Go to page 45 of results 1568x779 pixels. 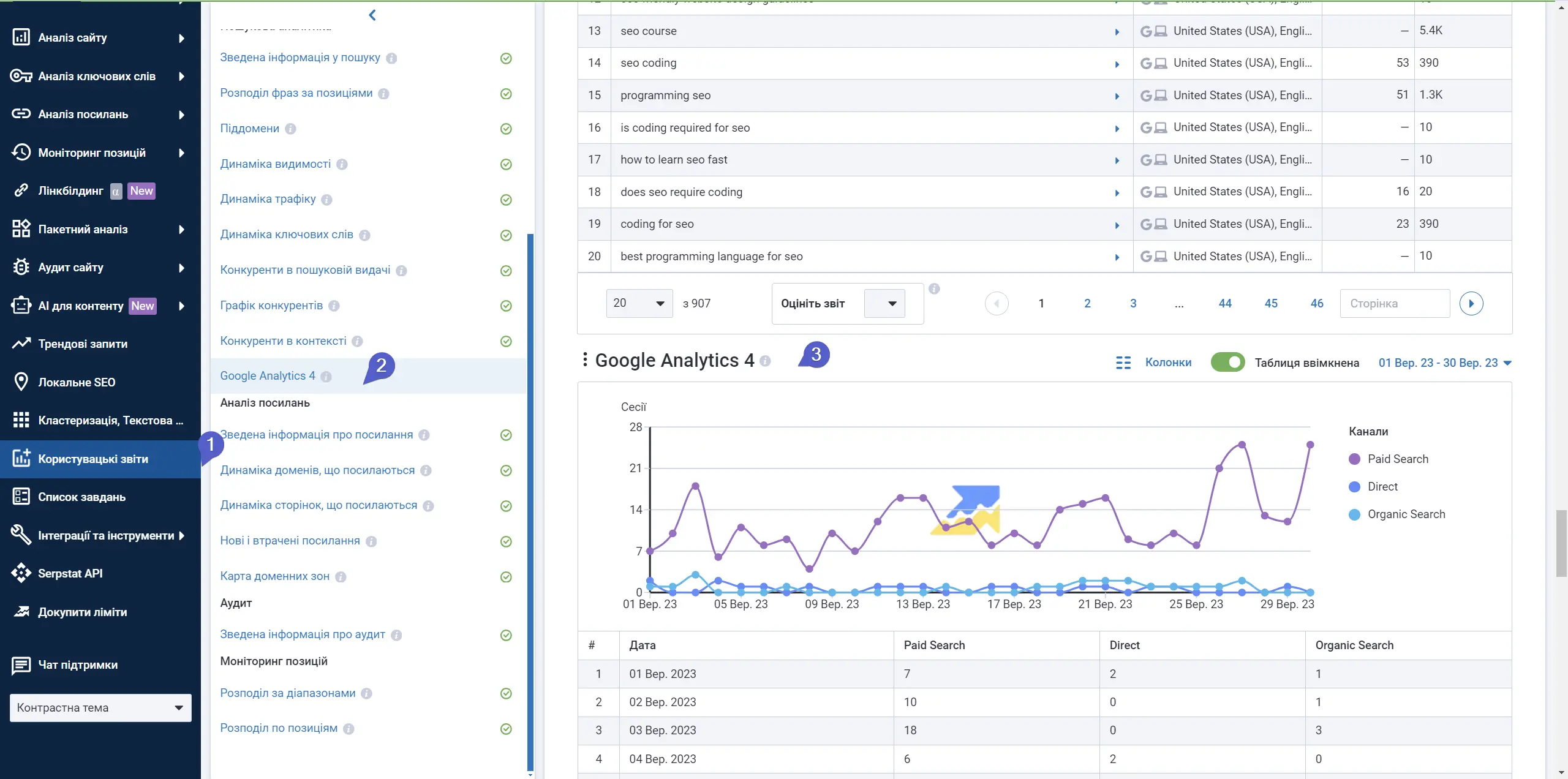pos(1271,304)
